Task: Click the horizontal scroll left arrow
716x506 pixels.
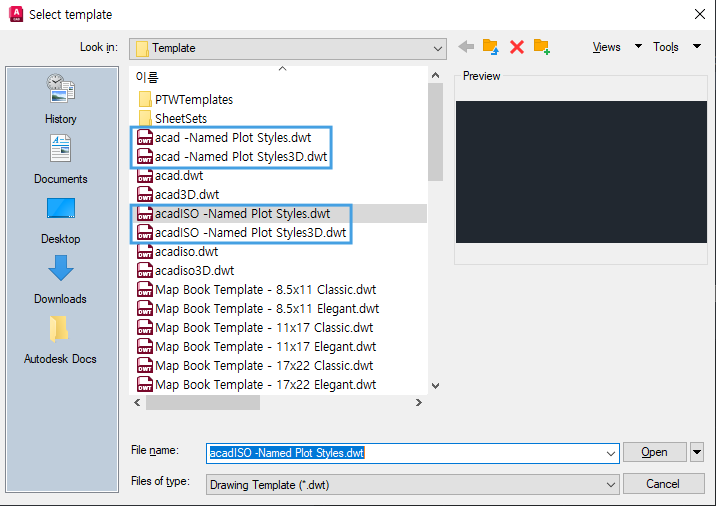Action: (137, 402)
